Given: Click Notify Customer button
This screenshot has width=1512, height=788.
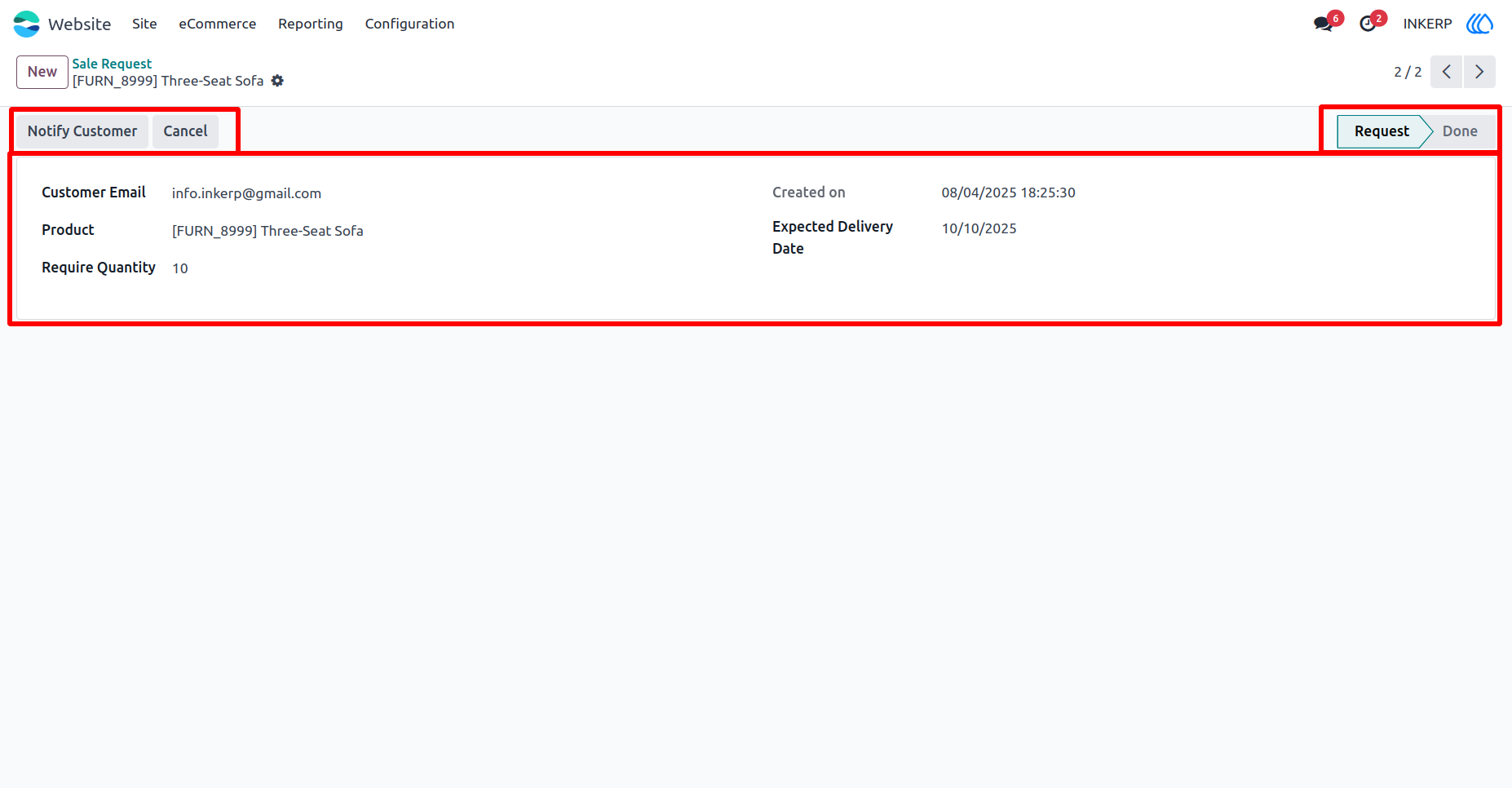Looking at the screenshot, I should (x=82, y=131).
